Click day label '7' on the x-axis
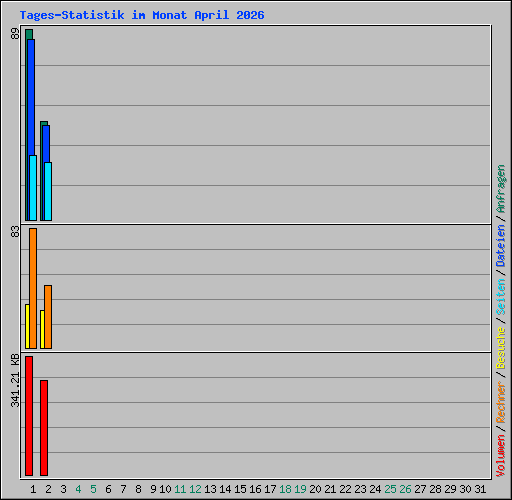The image size is (512, 500). 123,489
